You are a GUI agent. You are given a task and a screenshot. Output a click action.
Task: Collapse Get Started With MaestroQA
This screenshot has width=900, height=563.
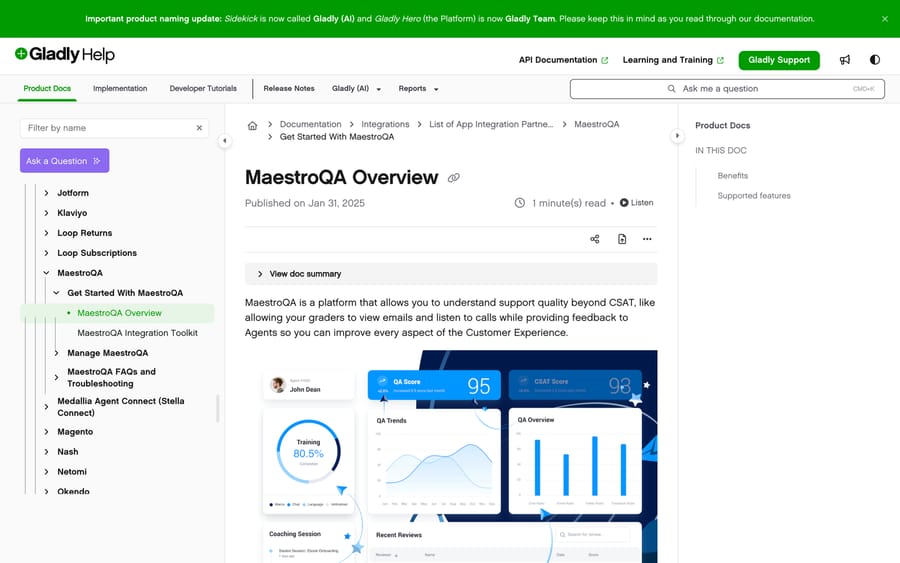click(56, 293)
